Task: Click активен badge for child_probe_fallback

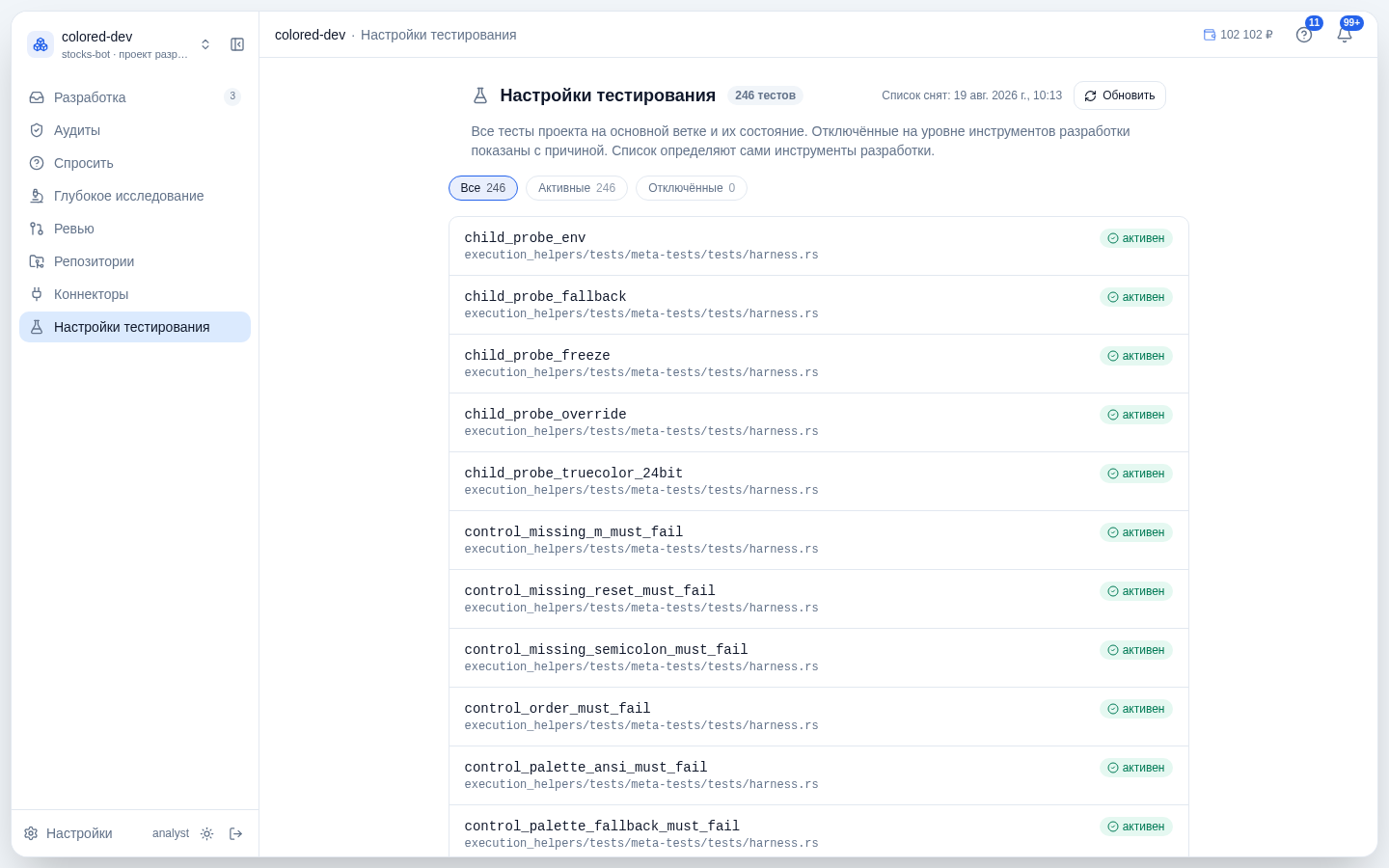Action: point(1136,297)
